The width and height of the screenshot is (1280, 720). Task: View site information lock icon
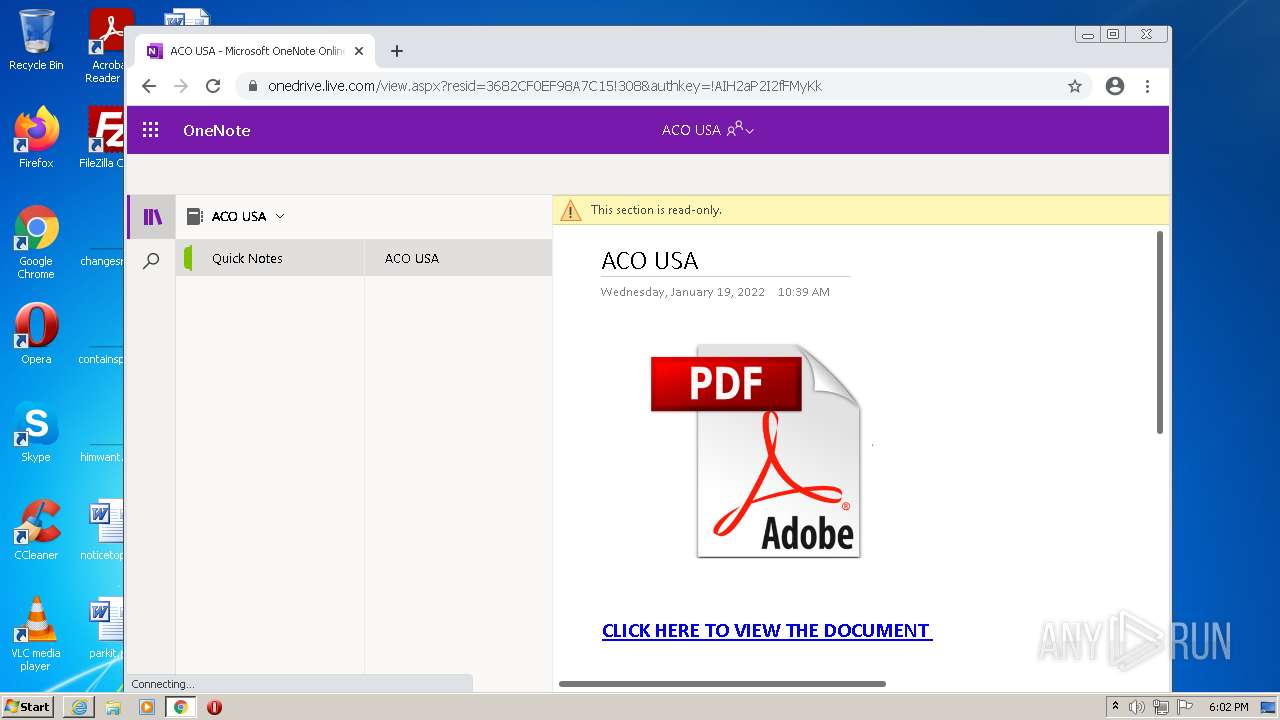point(253,86)
